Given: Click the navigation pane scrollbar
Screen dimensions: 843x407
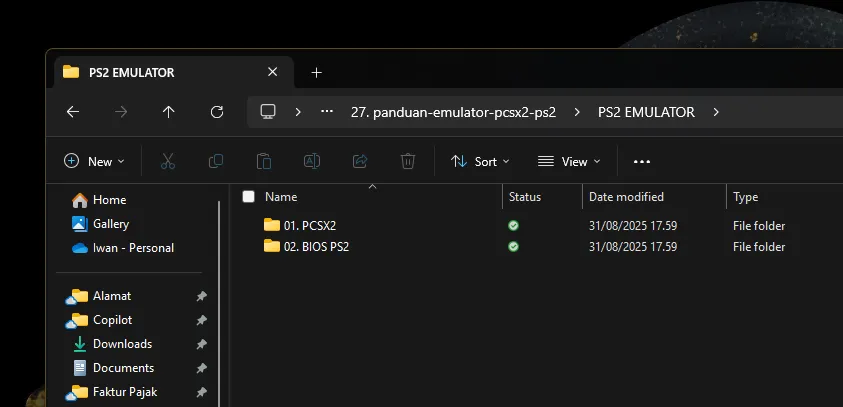Looking at the screenshot, I should point(219,304).
